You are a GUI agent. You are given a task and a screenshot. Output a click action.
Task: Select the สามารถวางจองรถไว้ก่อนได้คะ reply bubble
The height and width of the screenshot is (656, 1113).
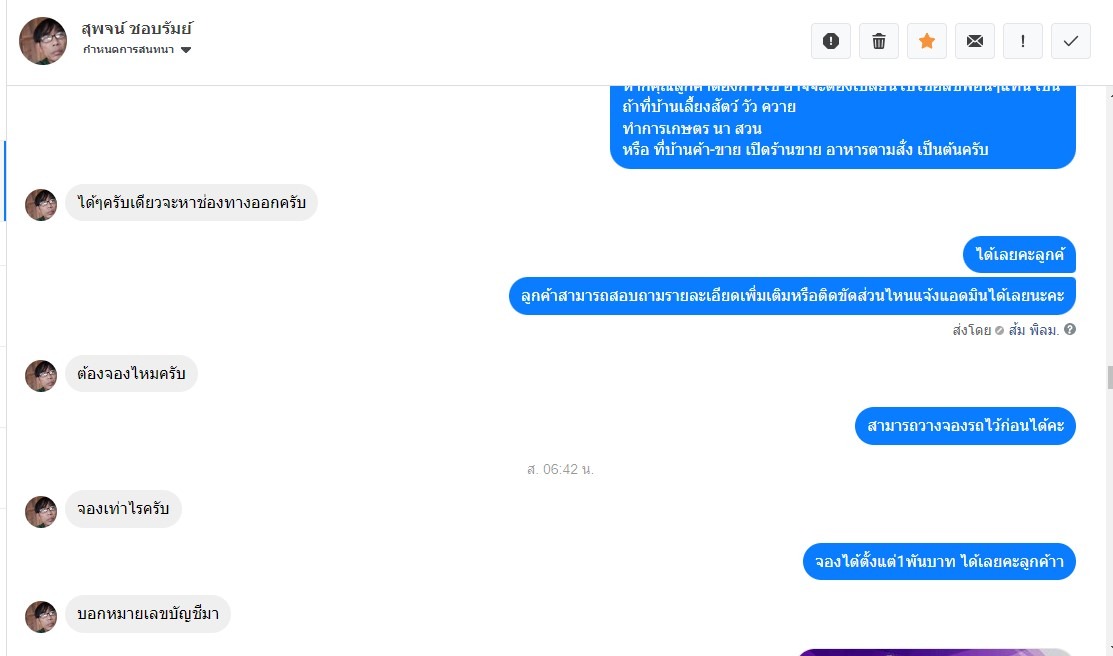pyautogui.click(x=965, y=426)
